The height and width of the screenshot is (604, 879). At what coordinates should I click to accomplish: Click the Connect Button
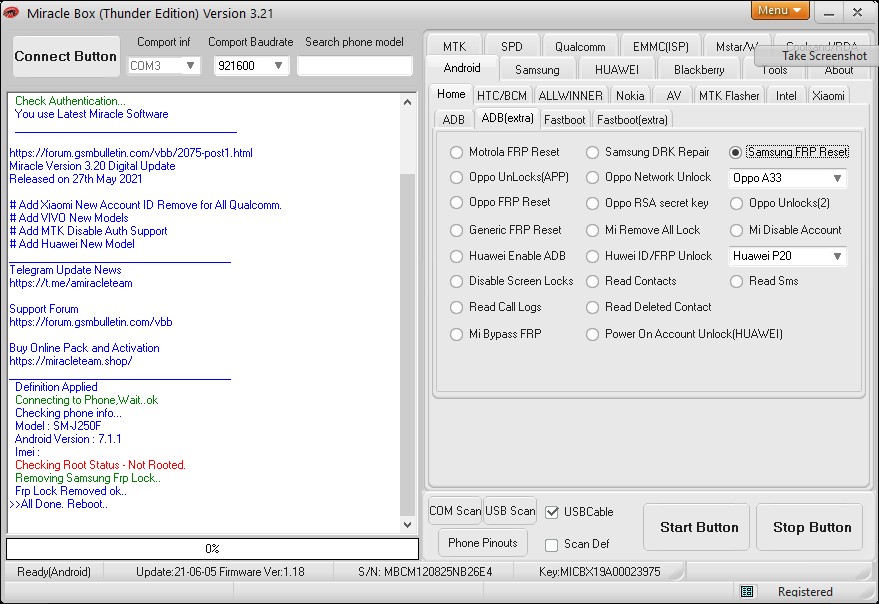point(66,56)
